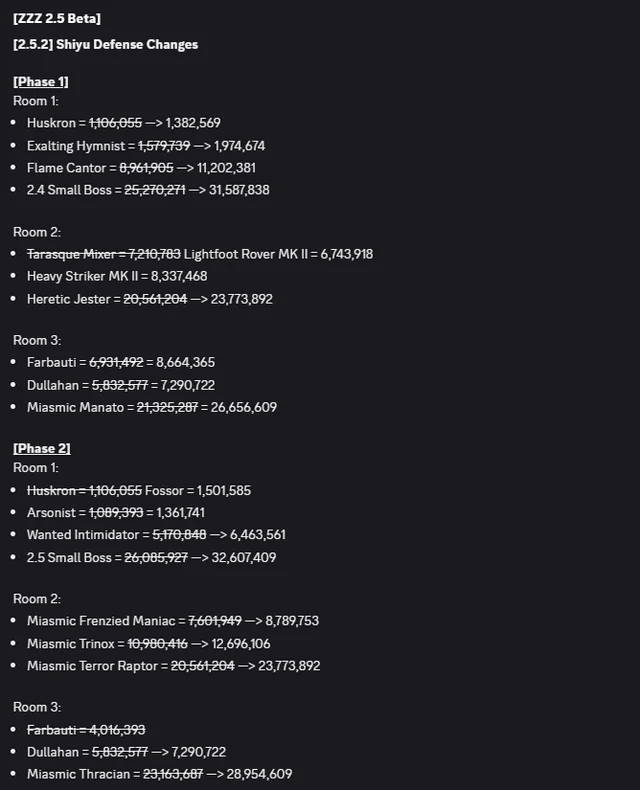Click the Arsonist entry
This screenshot has height=790, width=640.
tap(121, 512)
